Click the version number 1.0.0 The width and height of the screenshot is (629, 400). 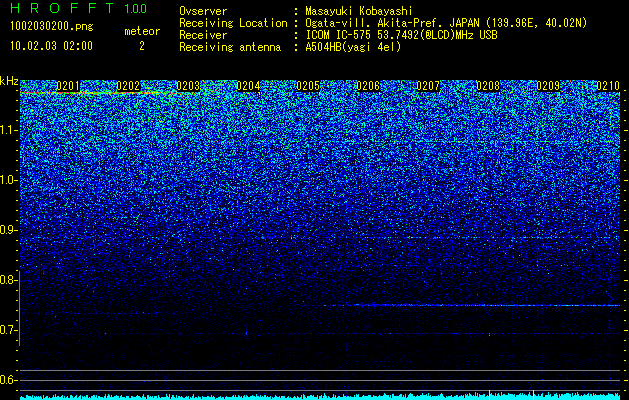136,9
